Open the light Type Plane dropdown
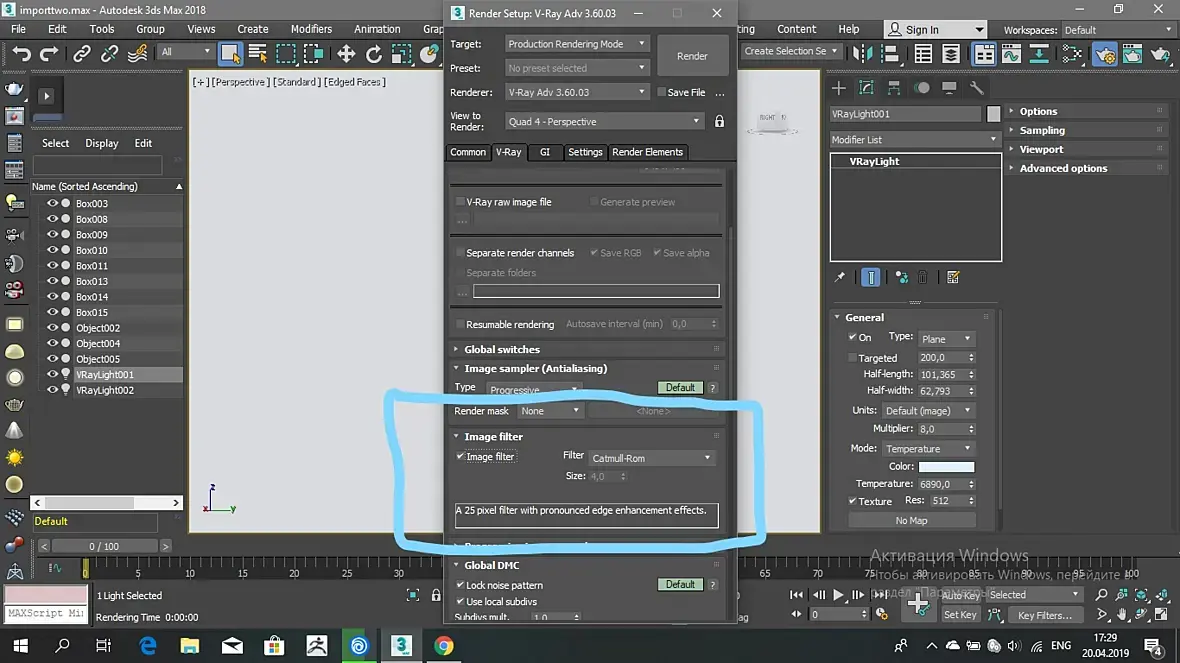Viewport: 1180px width, 663px height. 946,339
